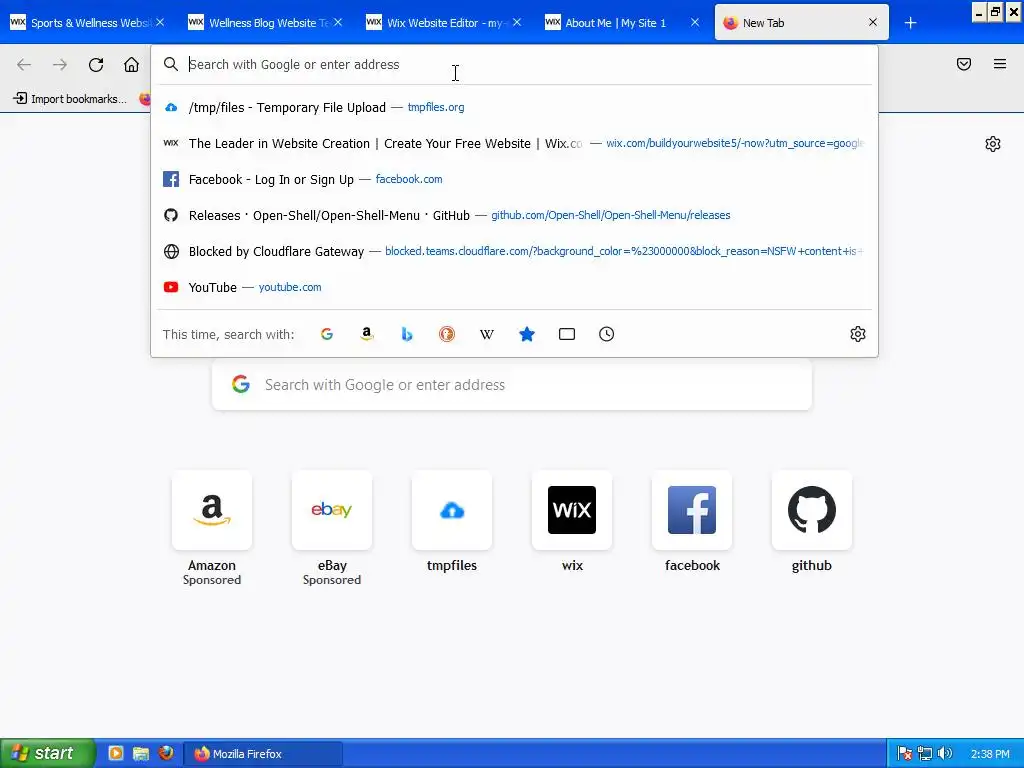
Task: Search this time with DuckDuckGo icon
Action: [447, 334]
